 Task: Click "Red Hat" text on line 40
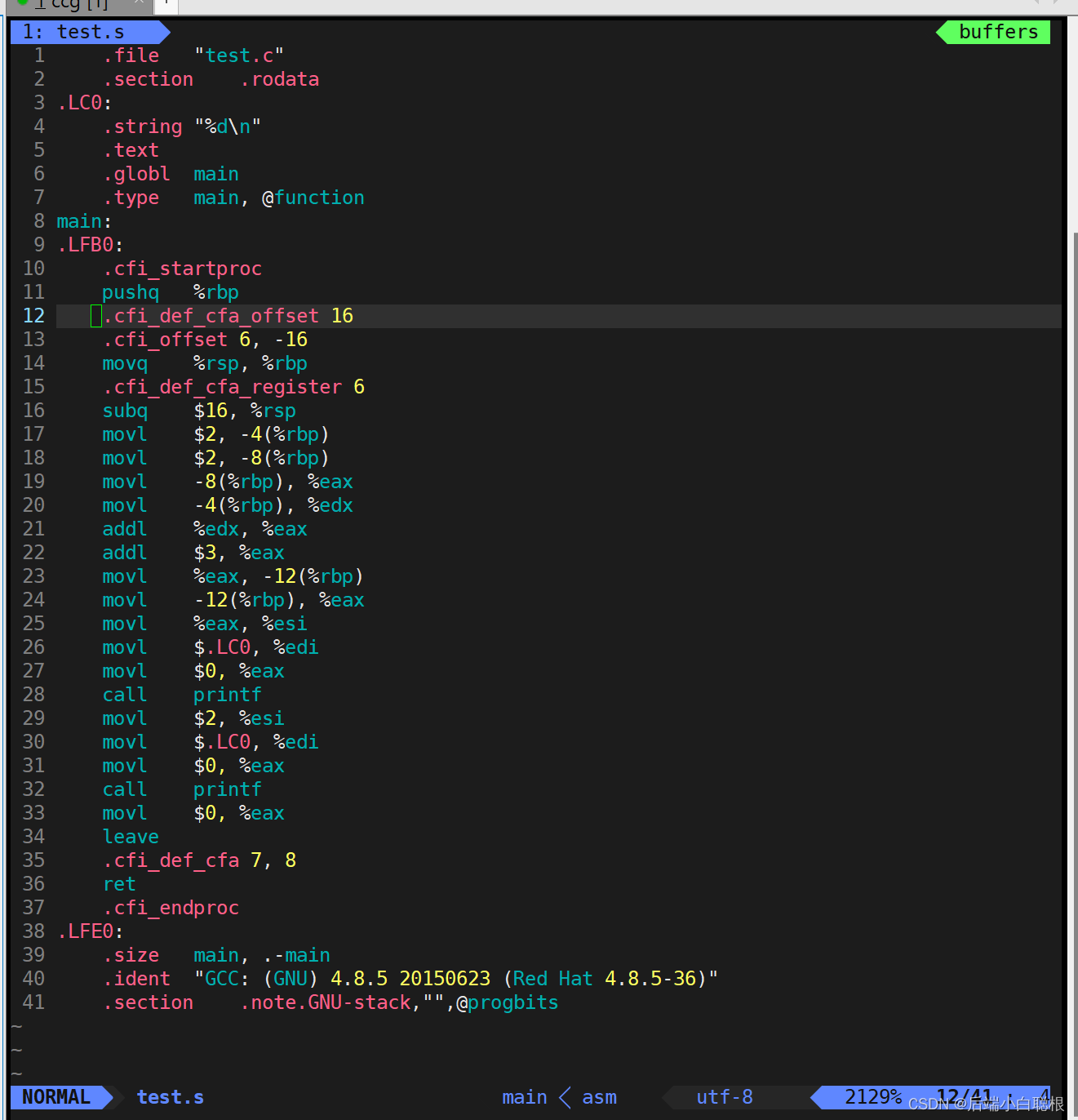point(553,979)
